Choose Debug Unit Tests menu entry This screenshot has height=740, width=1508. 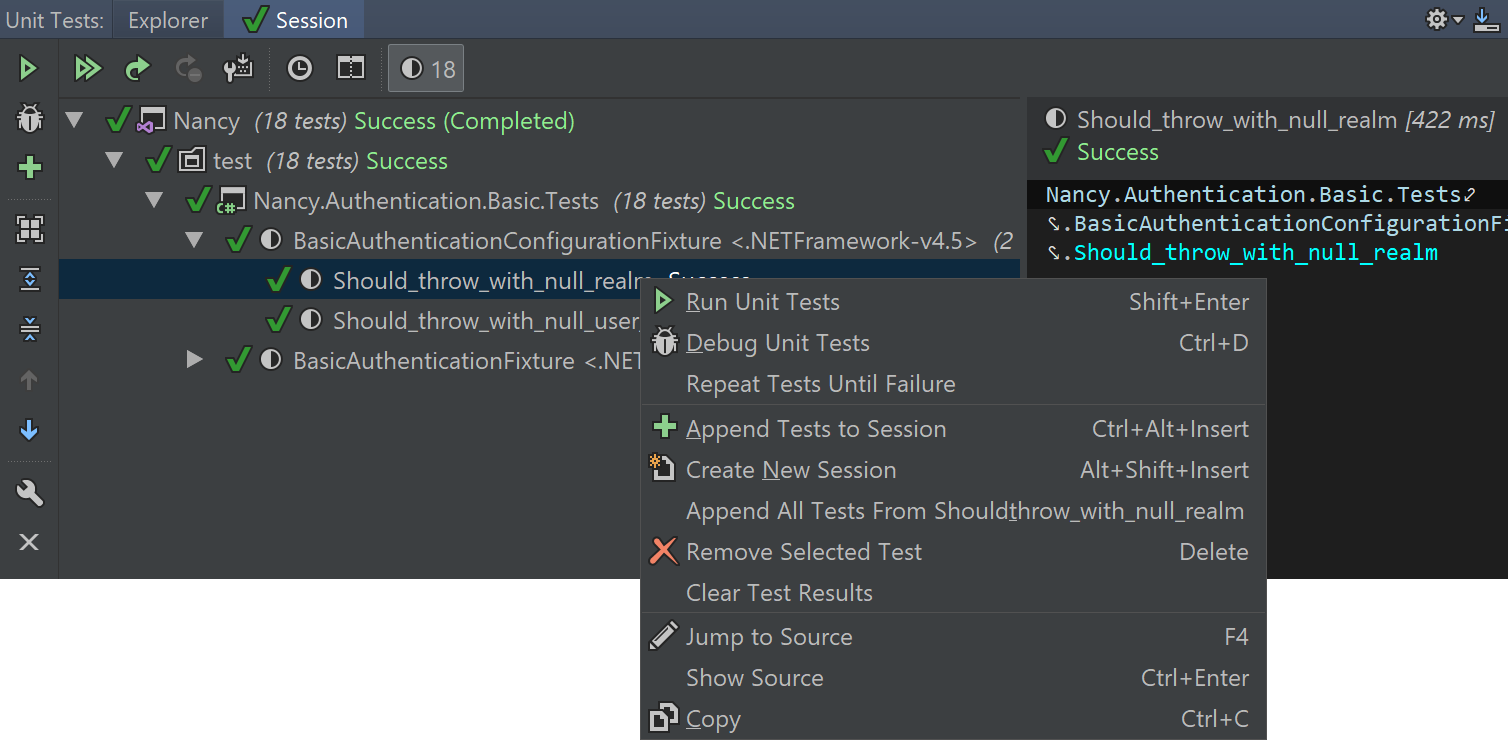pos(953,343)
